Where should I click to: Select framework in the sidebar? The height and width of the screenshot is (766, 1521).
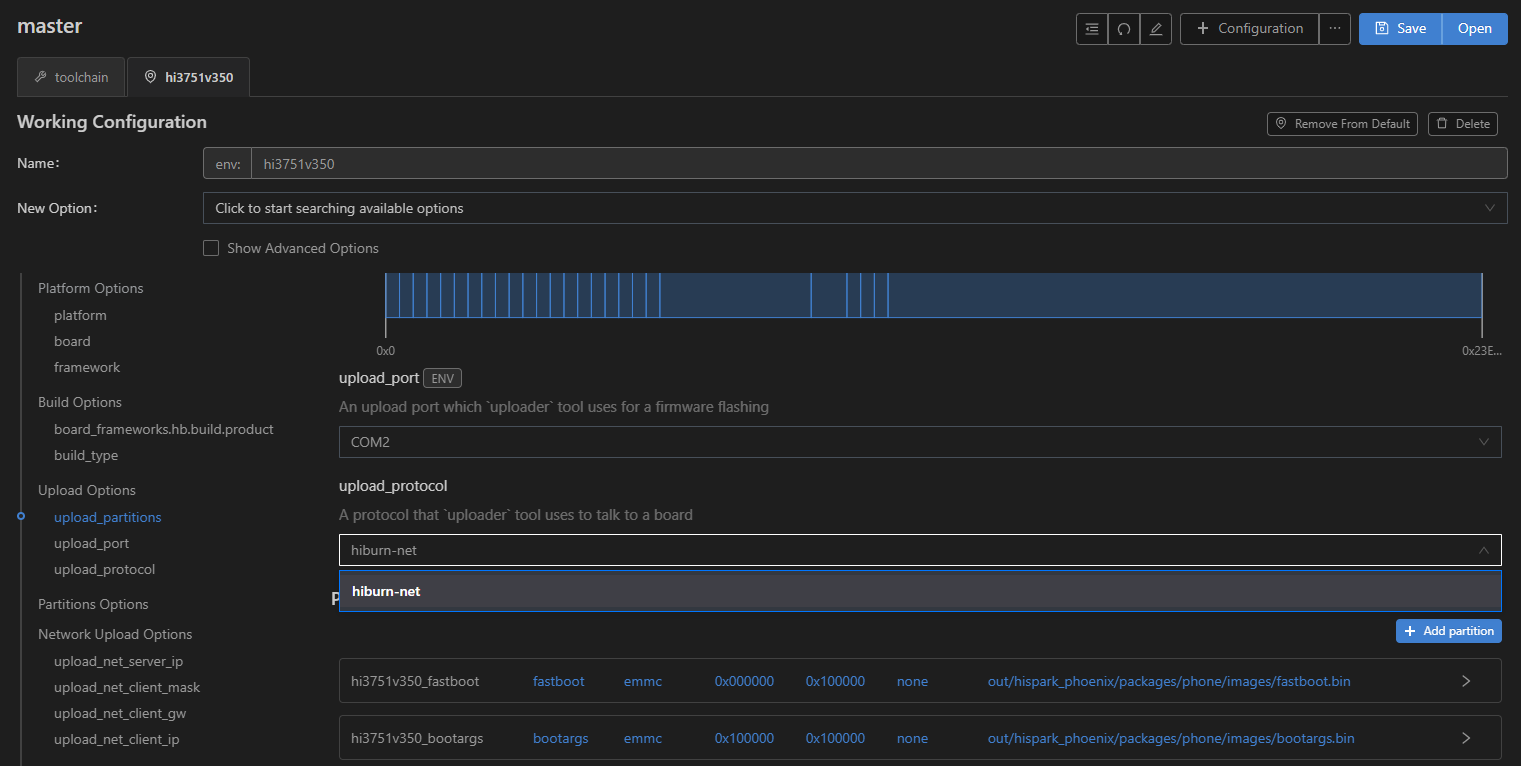coord(87,367)
